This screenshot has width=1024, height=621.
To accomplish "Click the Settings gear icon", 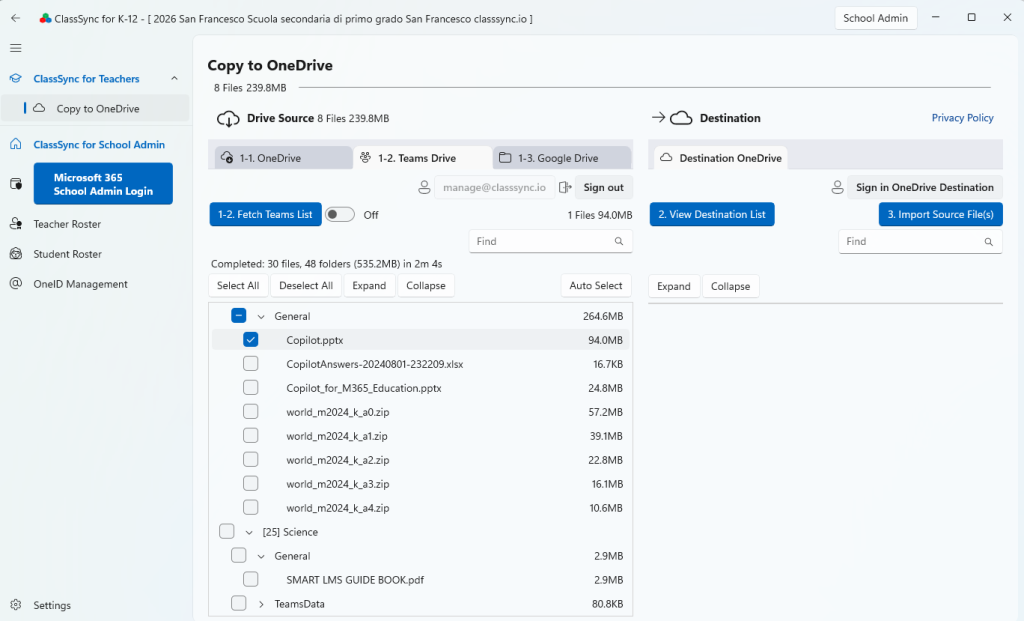I will pos(16,605).
